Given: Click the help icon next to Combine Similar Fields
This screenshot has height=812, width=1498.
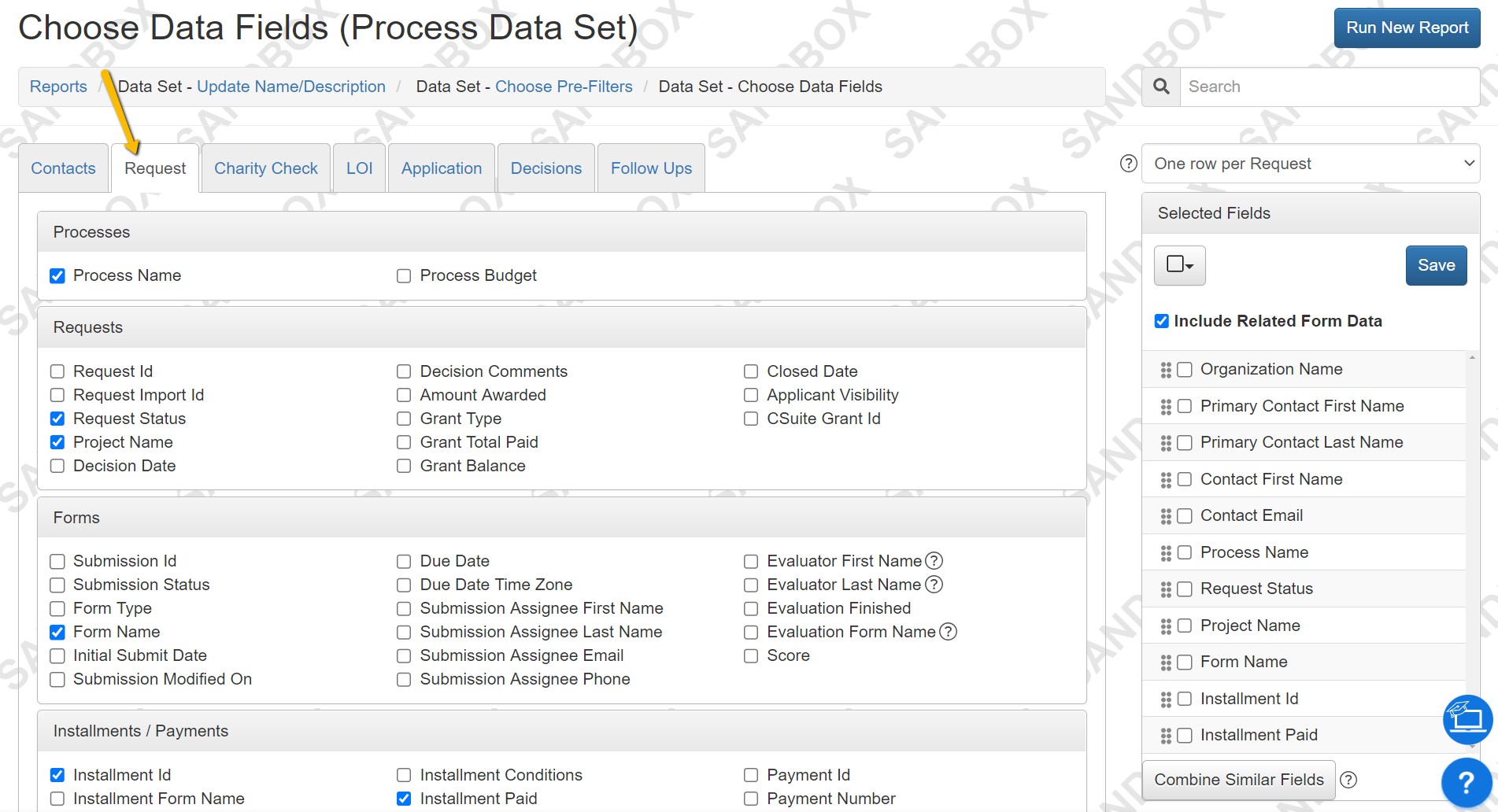Looking at the screenshot, I should pos(1348,780).
